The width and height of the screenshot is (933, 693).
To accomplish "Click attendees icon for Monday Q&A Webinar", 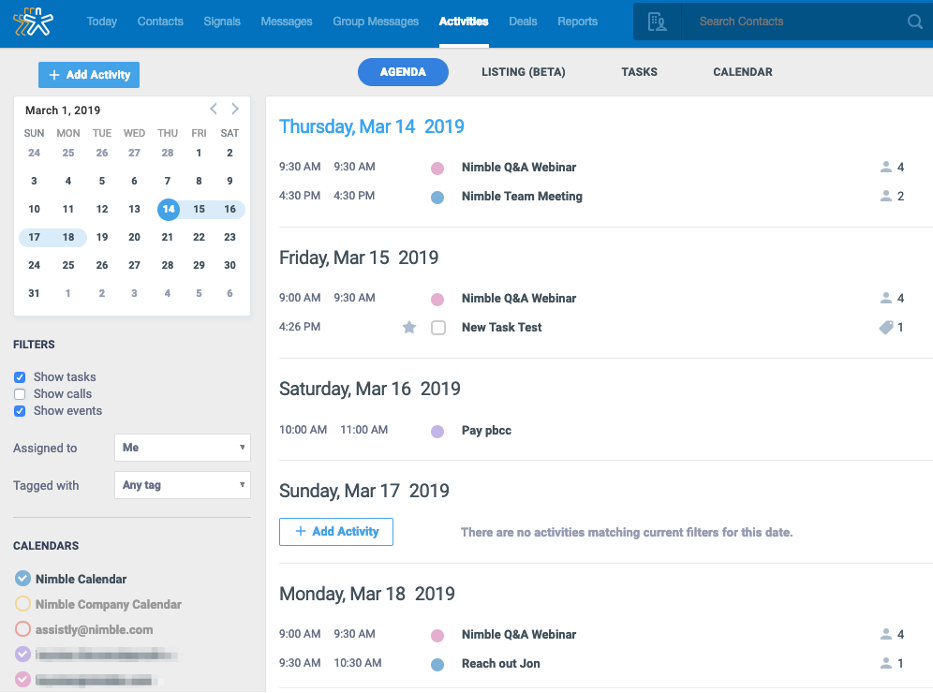I will (886, 634).
